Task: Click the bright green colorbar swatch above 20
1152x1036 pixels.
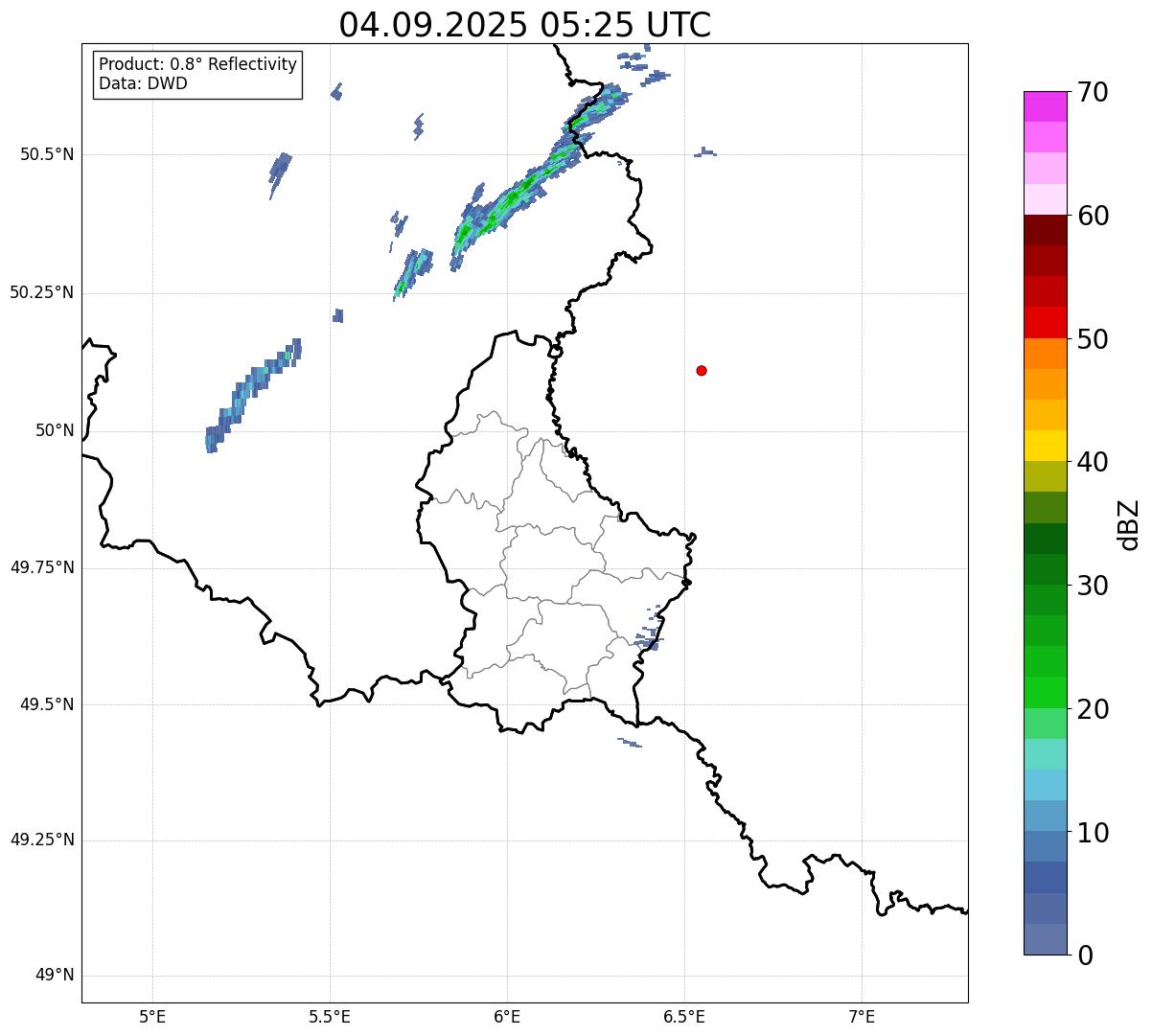Action: point(1045,693)
